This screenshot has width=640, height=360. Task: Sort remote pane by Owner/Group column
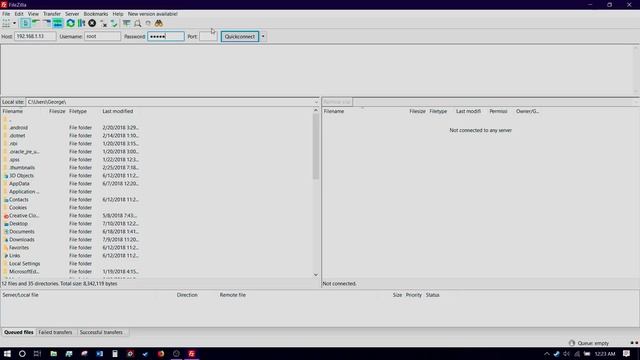point(527,111)
